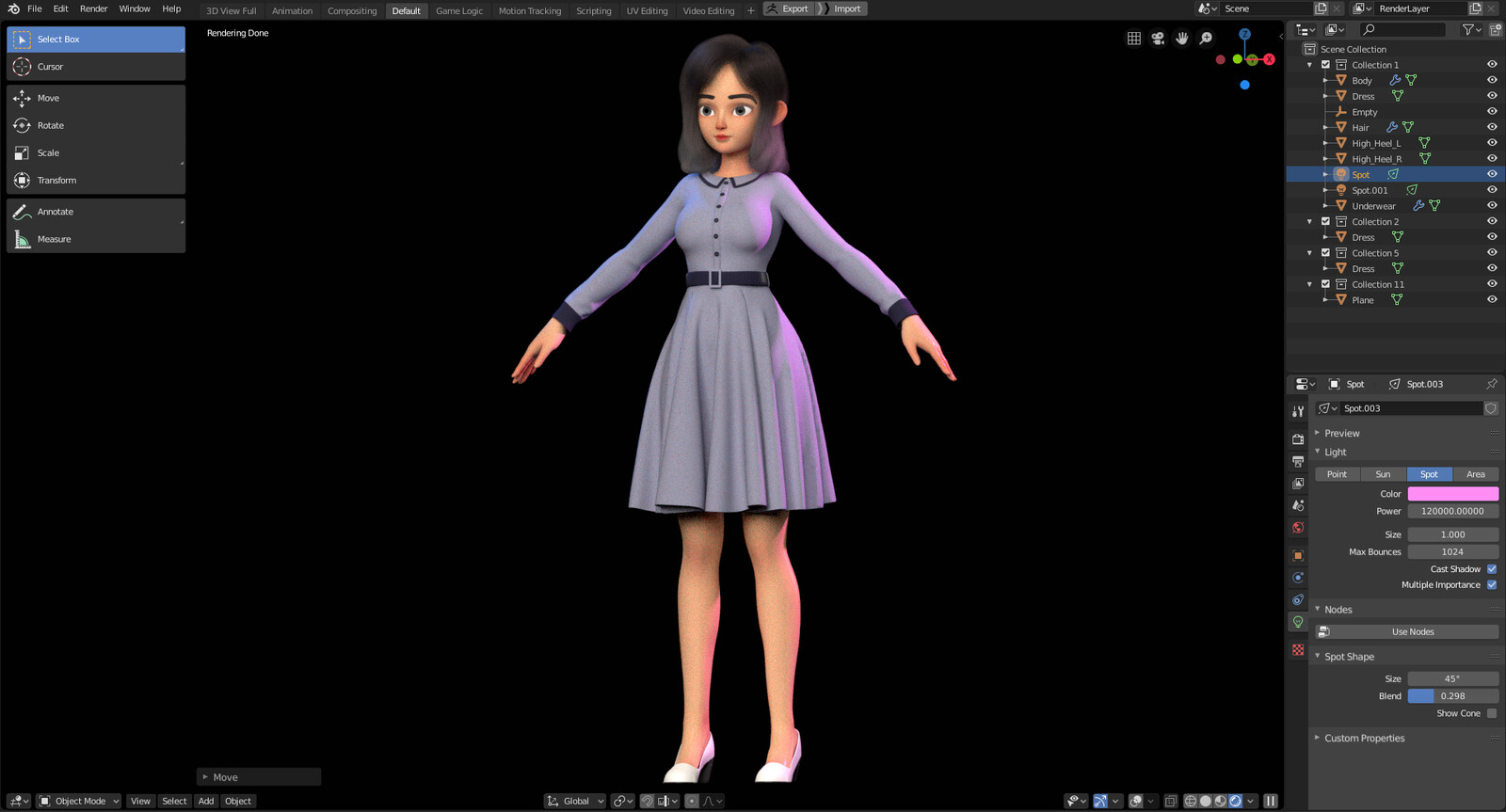Click the viewport zoom magnifier icon
This screenshot has width=1506, height=812.
pos(1206,39)
